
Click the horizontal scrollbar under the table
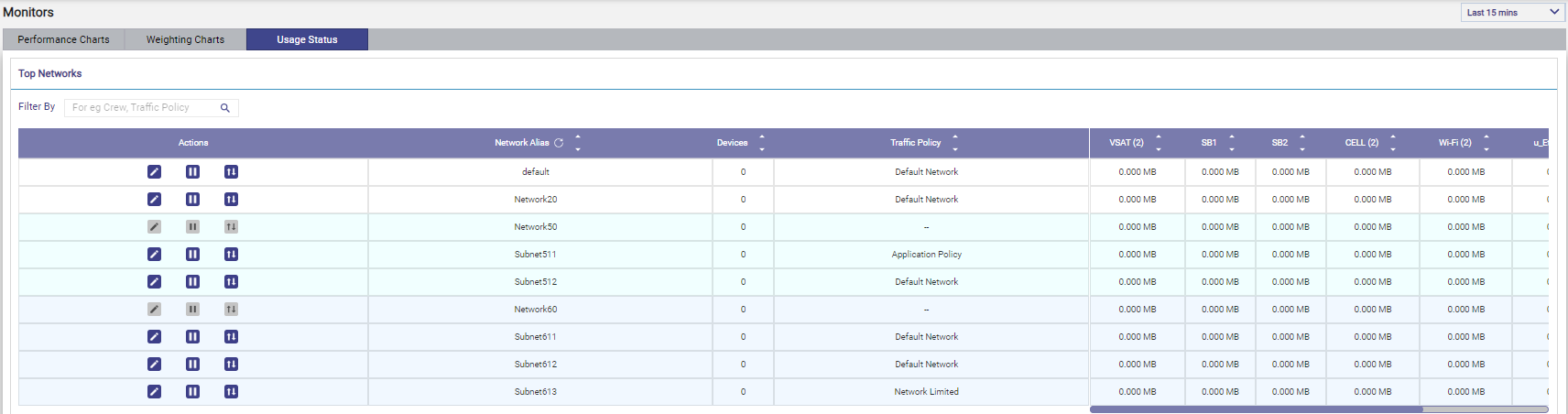pyautogui.click(x=1255, y=409)
